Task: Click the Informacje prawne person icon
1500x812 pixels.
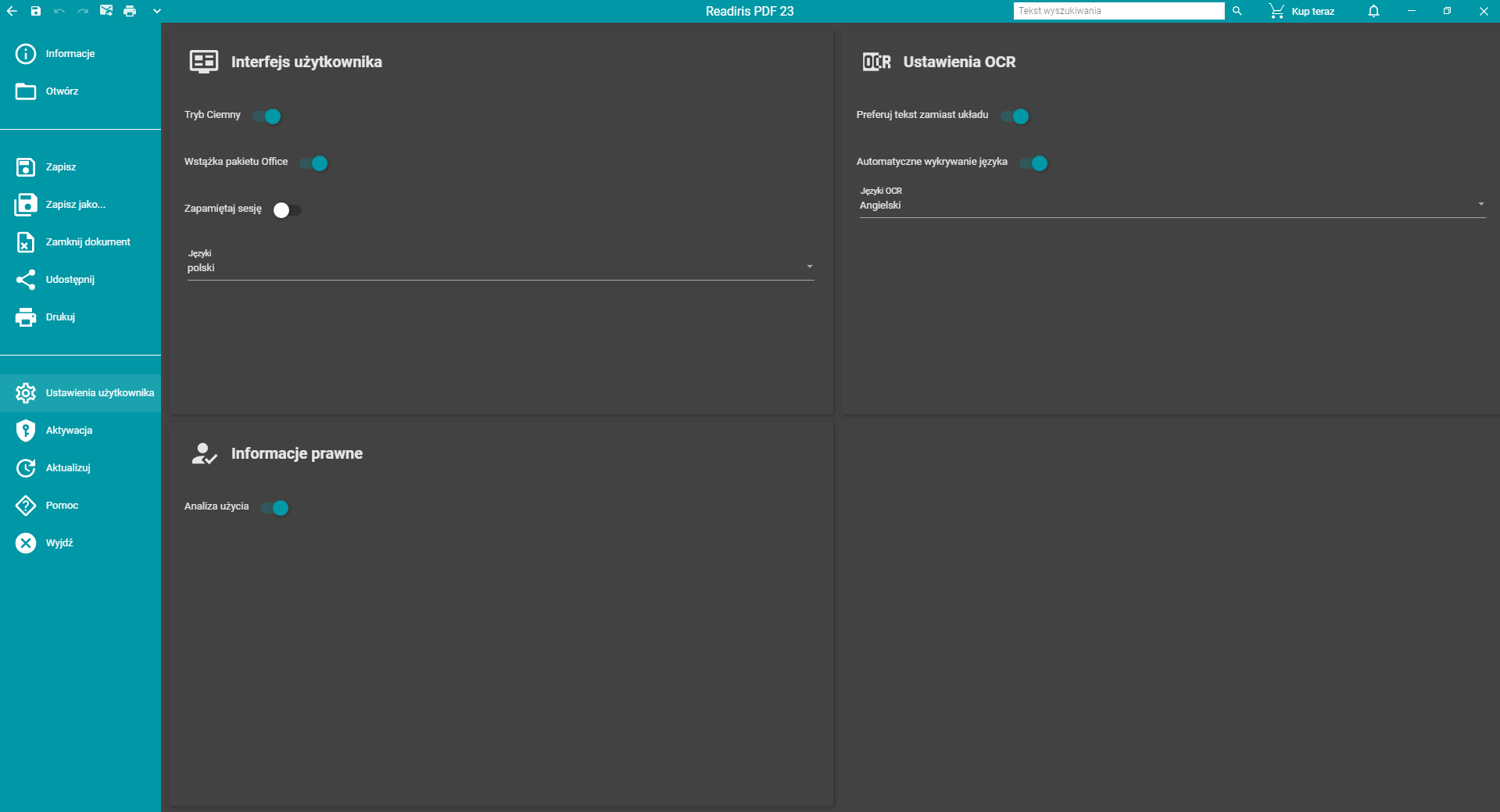Action: pyautogui.click(x=204, y=453)
